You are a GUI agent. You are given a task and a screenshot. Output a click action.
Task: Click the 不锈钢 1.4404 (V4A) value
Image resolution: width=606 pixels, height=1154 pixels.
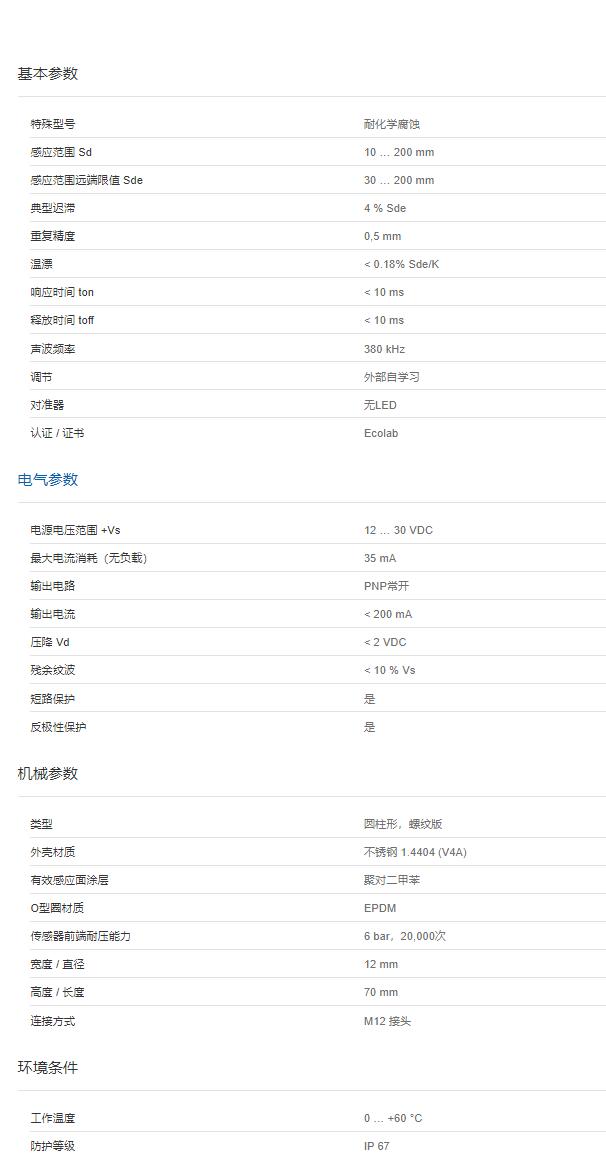(x=415, y=852)
